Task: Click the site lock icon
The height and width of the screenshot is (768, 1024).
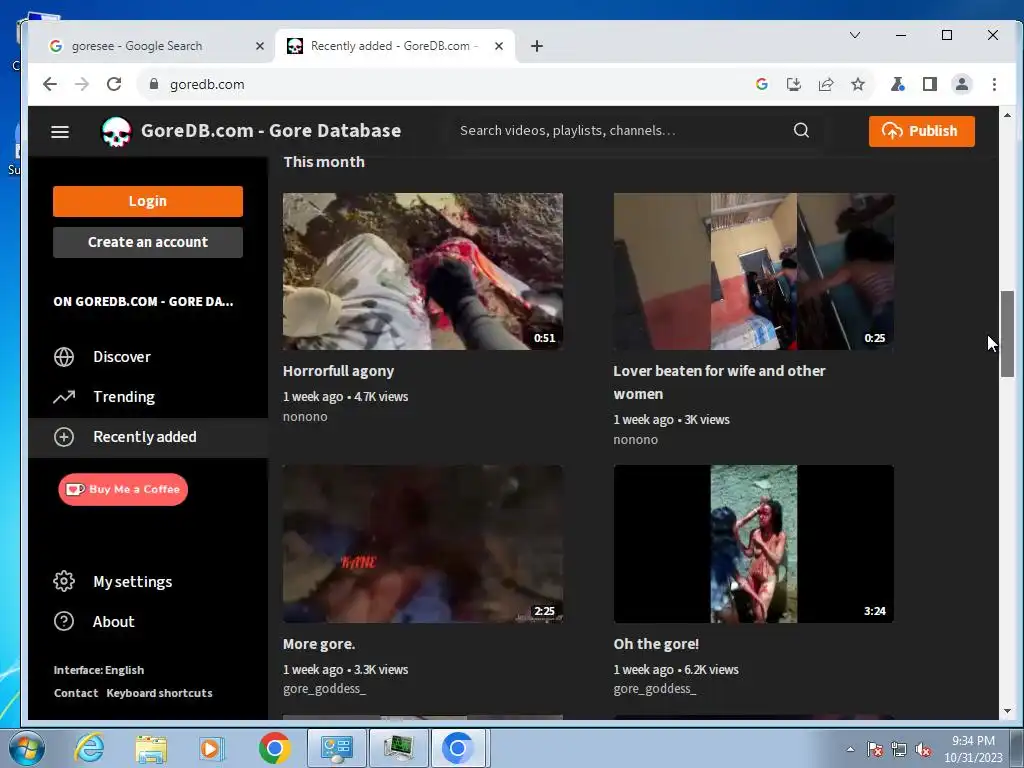Action: [x=154, y=84]
